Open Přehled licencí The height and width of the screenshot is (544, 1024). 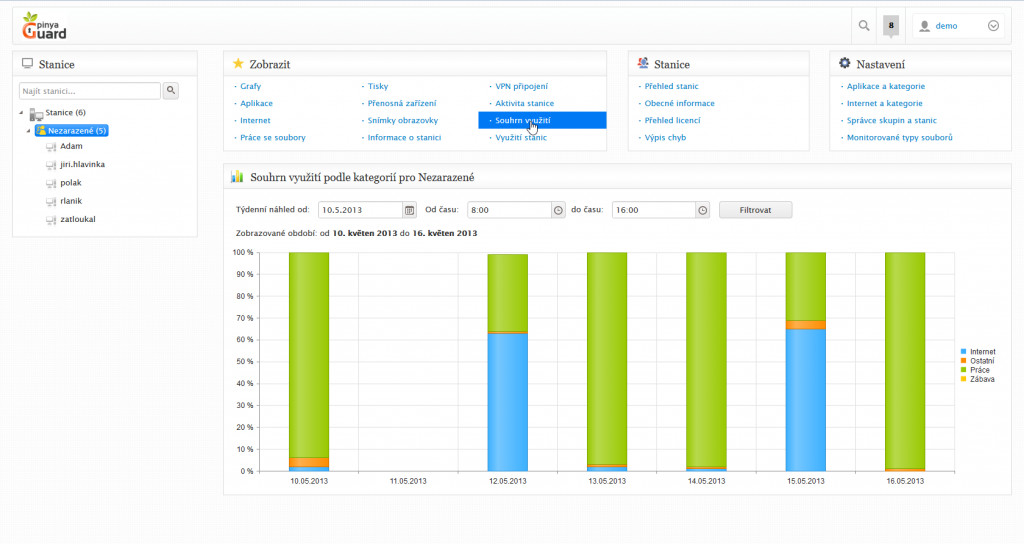(x=672, y=120)
